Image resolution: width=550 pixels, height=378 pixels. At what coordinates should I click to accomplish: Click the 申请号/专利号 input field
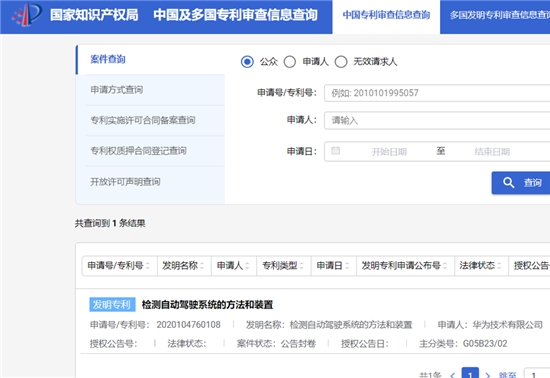click(x=437, y=93)
